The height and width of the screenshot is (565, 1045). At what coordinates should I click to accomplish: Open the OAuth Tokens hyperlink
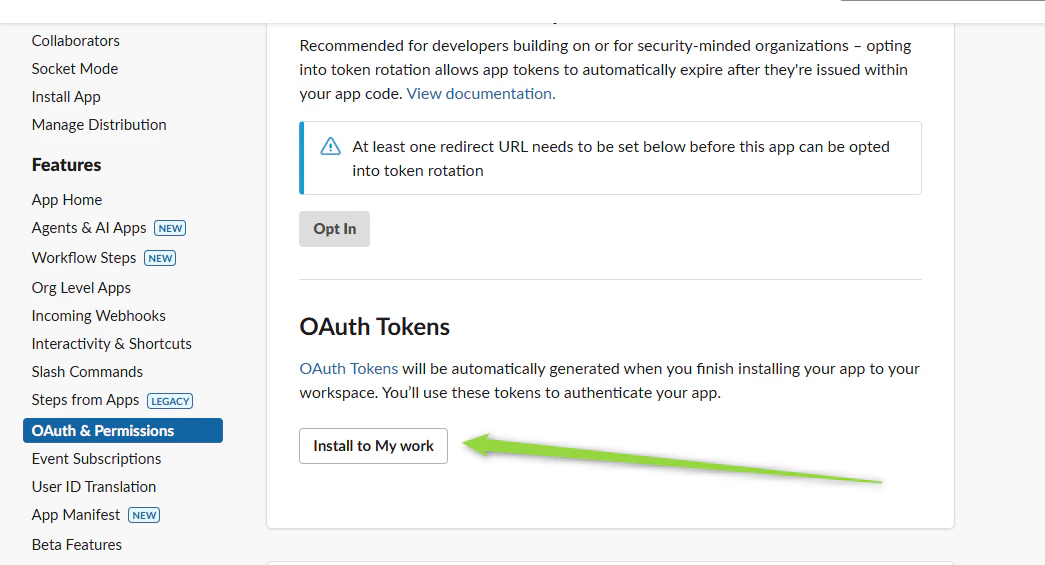tap(349, 369)
